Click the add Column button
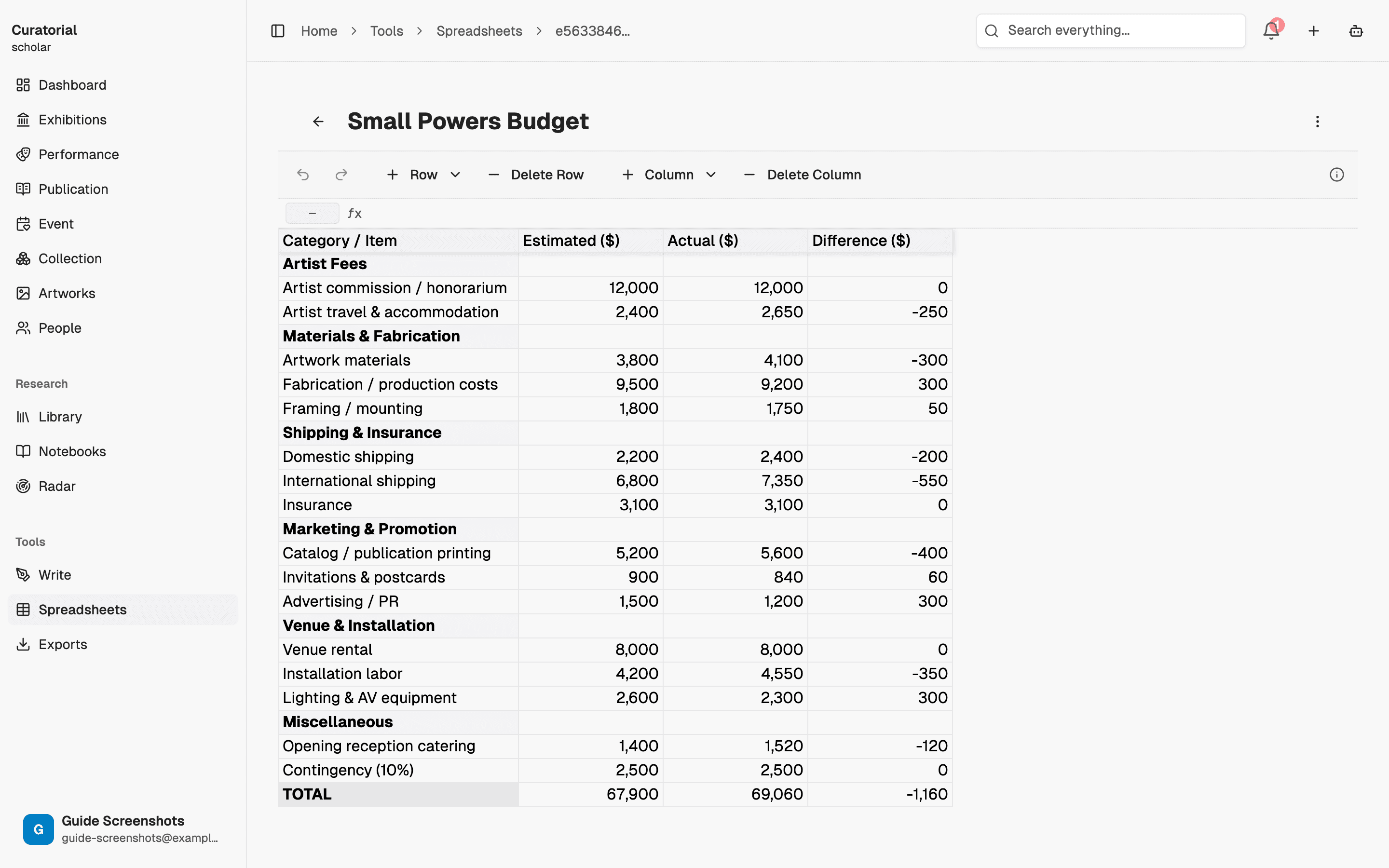The image size is (1389, 868). pos(658,175)
